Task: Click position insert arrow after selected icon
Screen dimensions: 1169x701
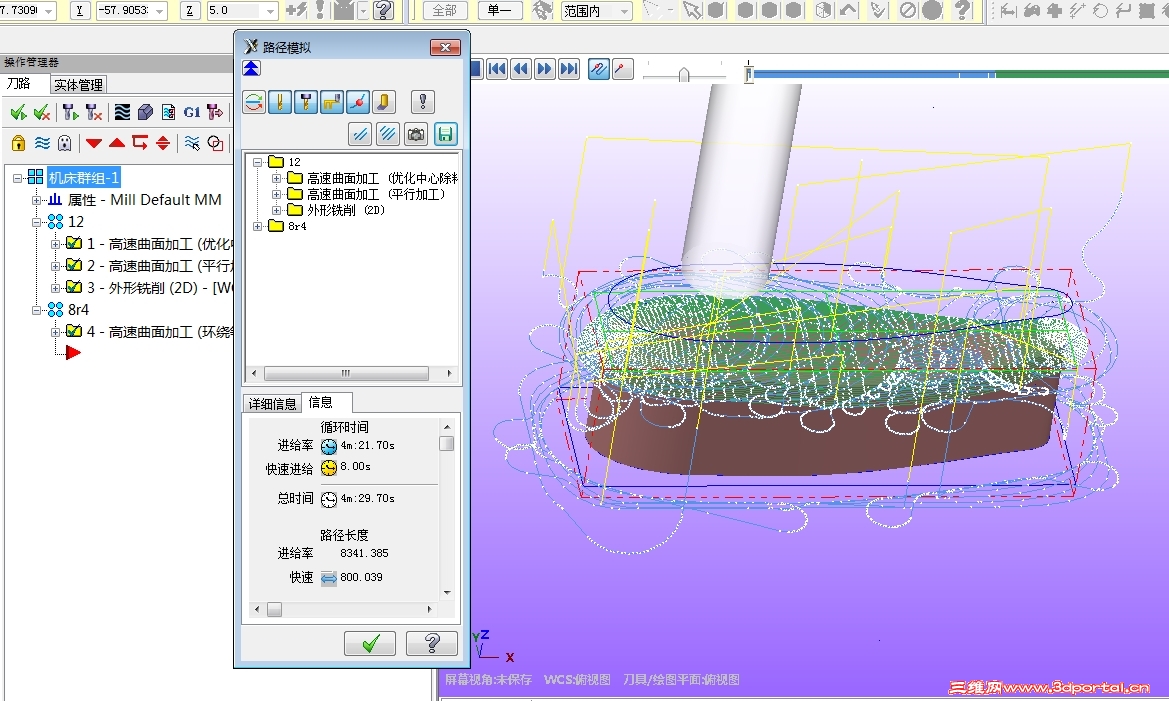Action: click(x=139, y=142)
